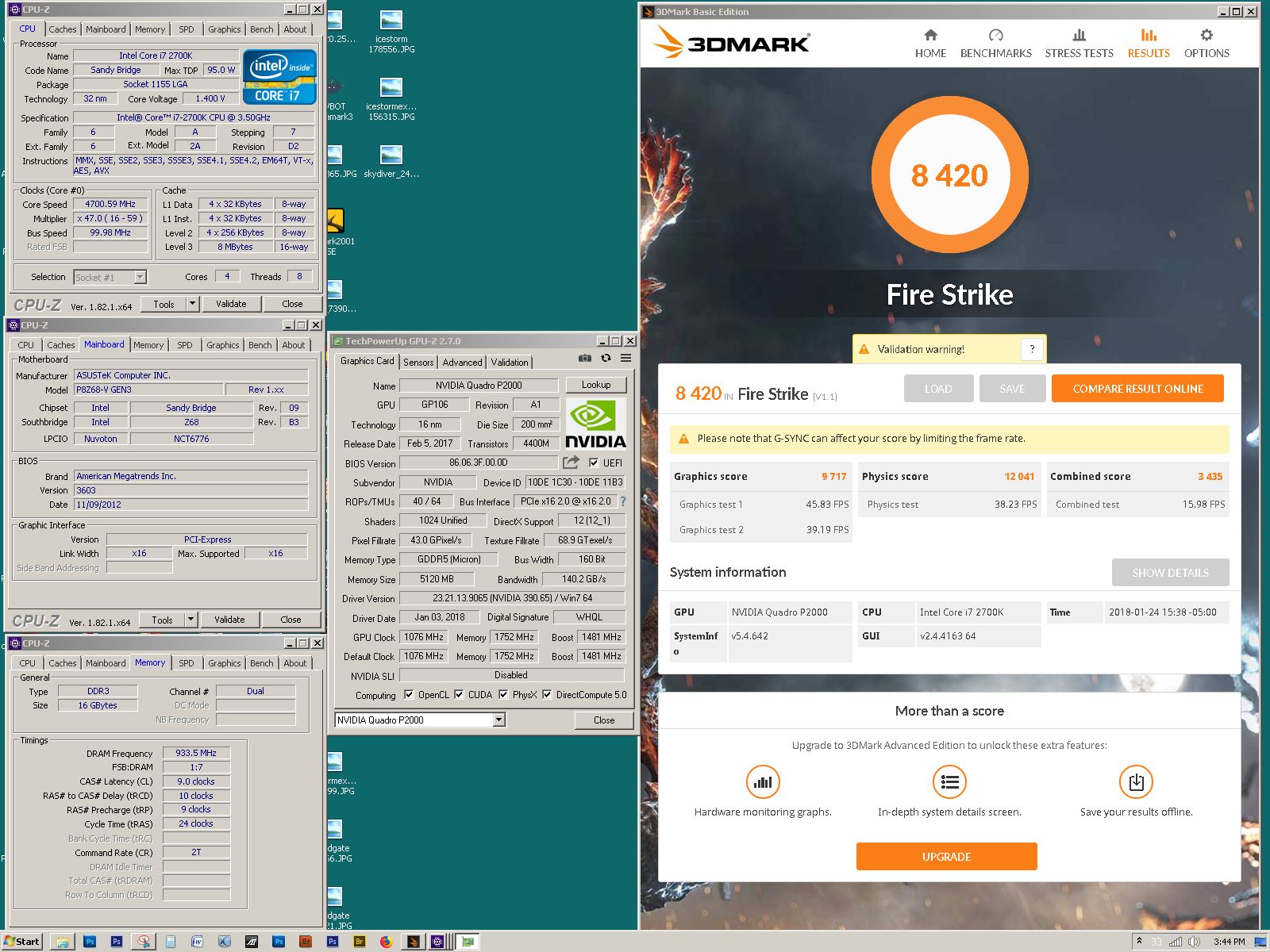Click the Graphics score value 9 717

click(833, 477)
